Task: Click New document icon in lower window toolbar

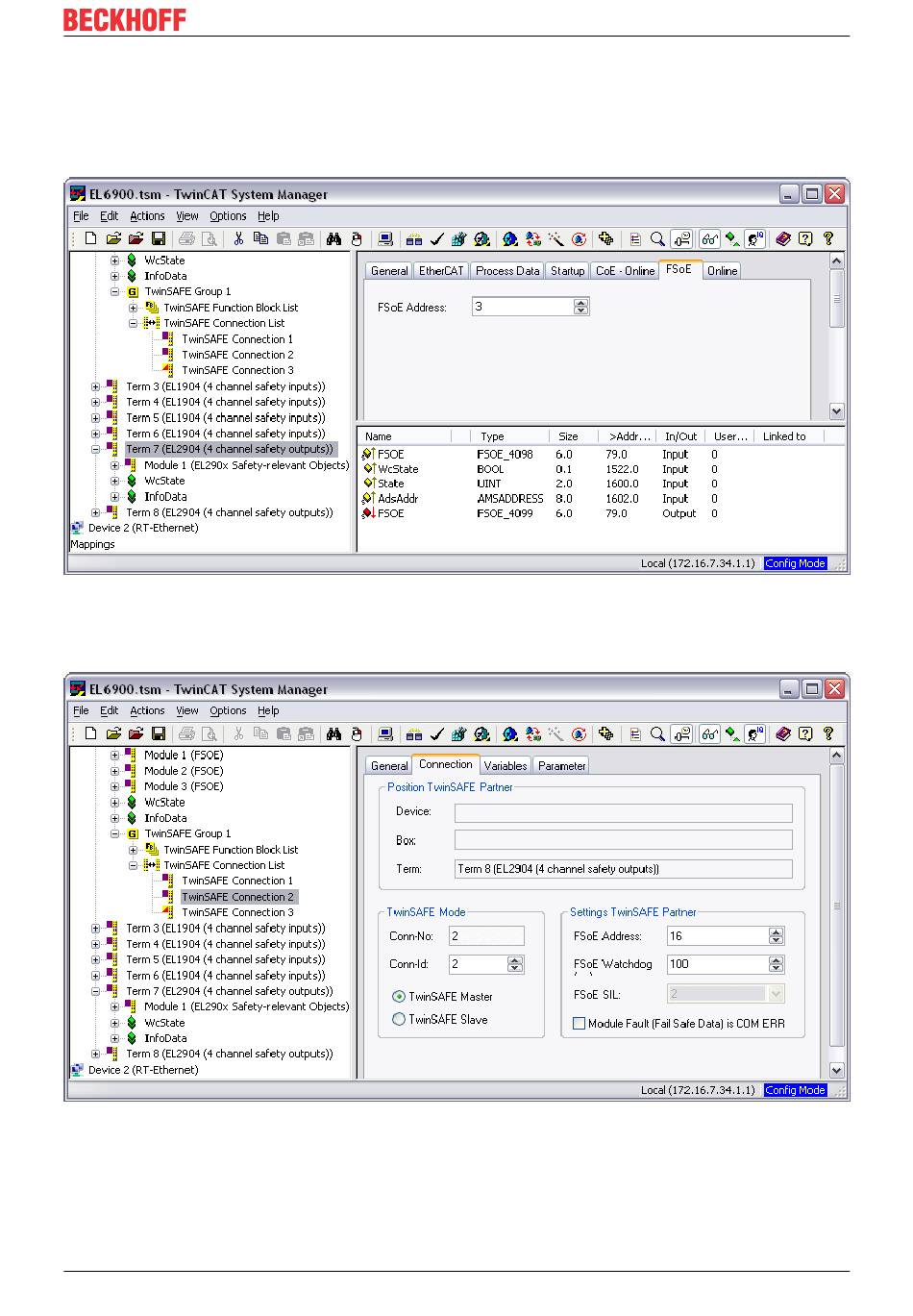Action: tap(90, 733)
